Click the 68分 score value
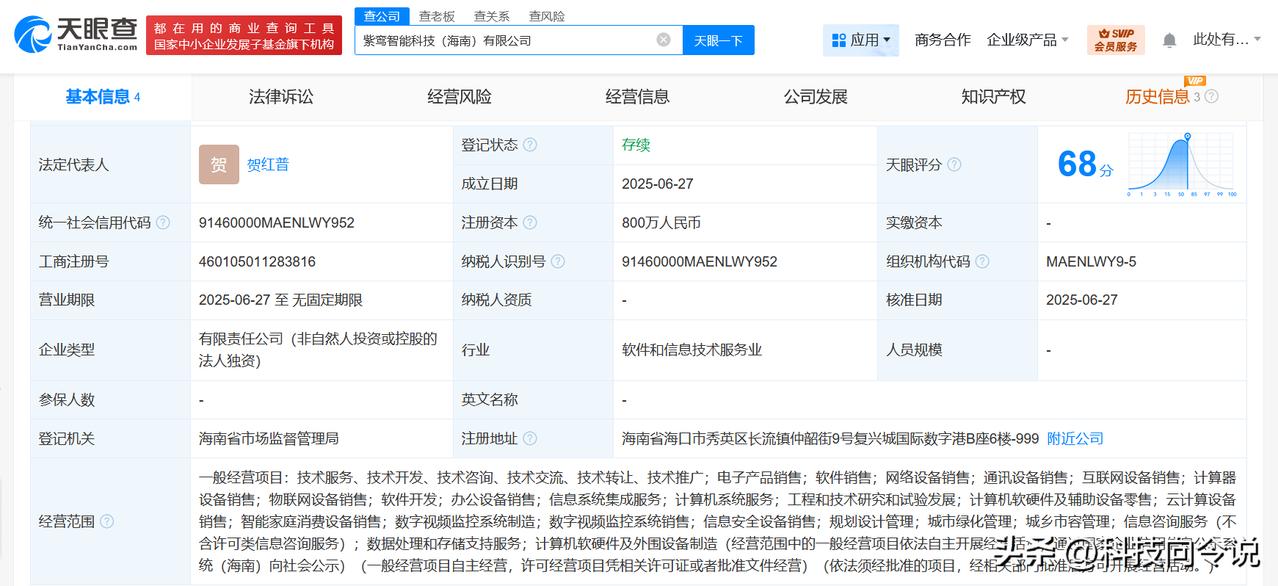The height and width of the screenshot is (586, 1278). (1085, 164)
